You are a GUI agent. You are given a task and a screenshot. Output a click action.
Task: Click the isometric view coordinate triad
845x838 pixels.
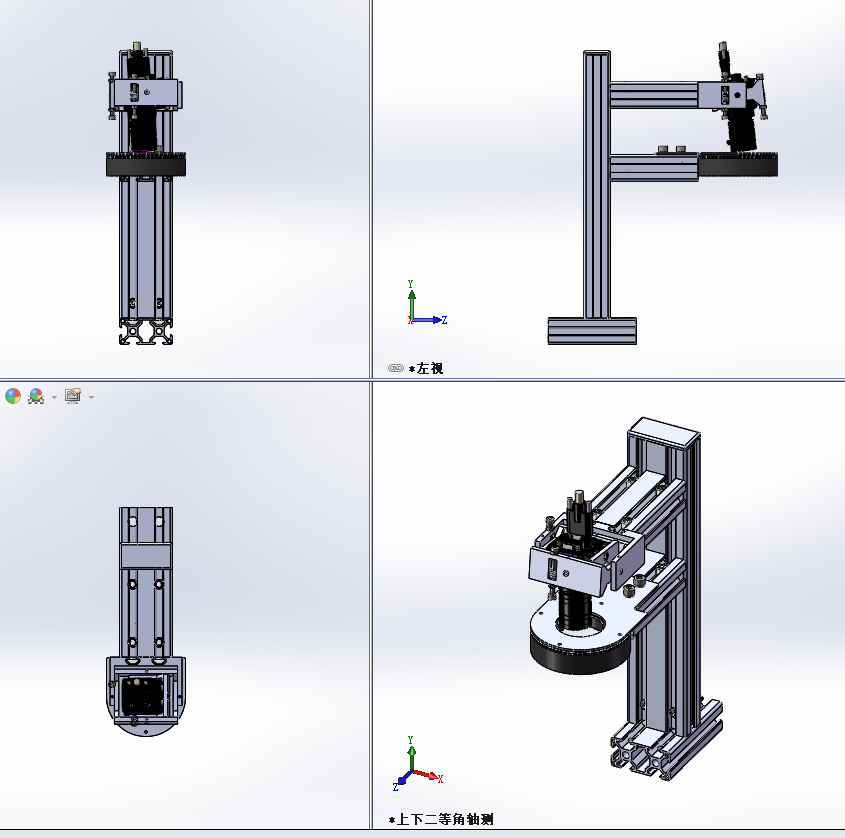[x=418, y=763]
